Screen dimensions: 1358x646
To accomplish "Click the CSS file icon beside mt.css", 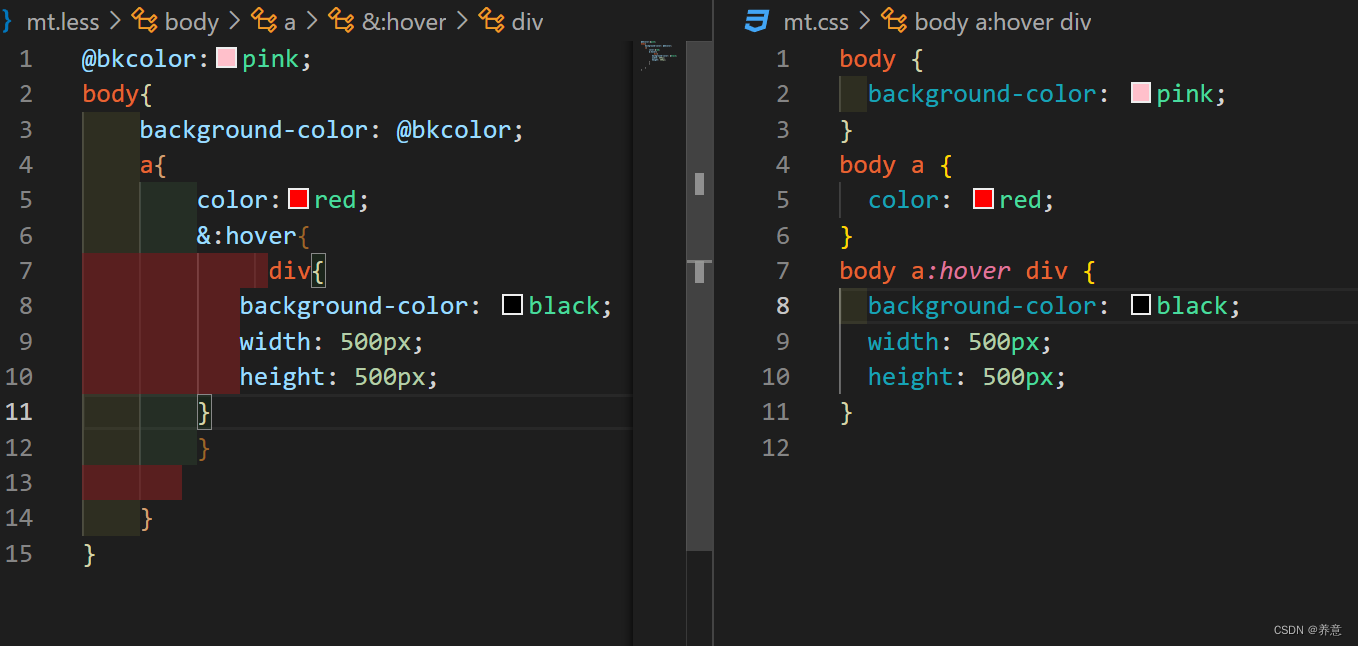I will [756, 21].
